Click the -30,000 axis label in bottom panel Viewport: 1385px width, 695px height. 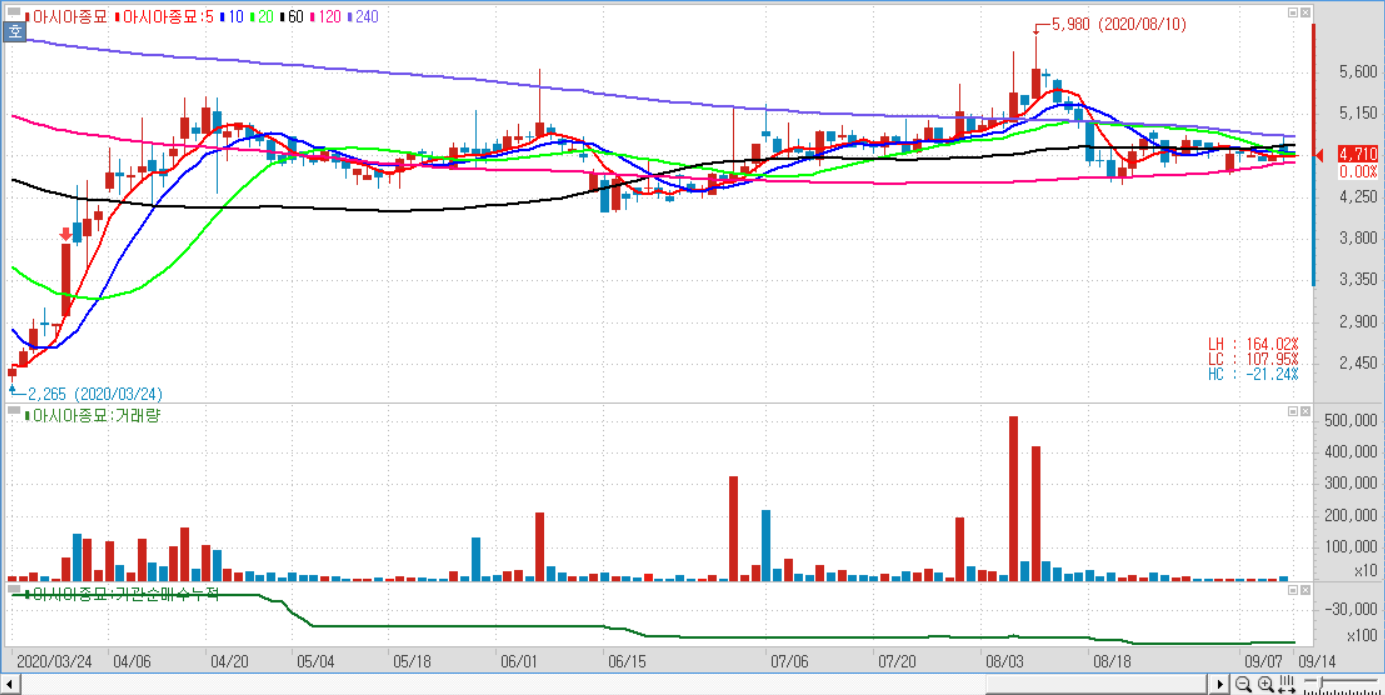[x=1351, y=609]
